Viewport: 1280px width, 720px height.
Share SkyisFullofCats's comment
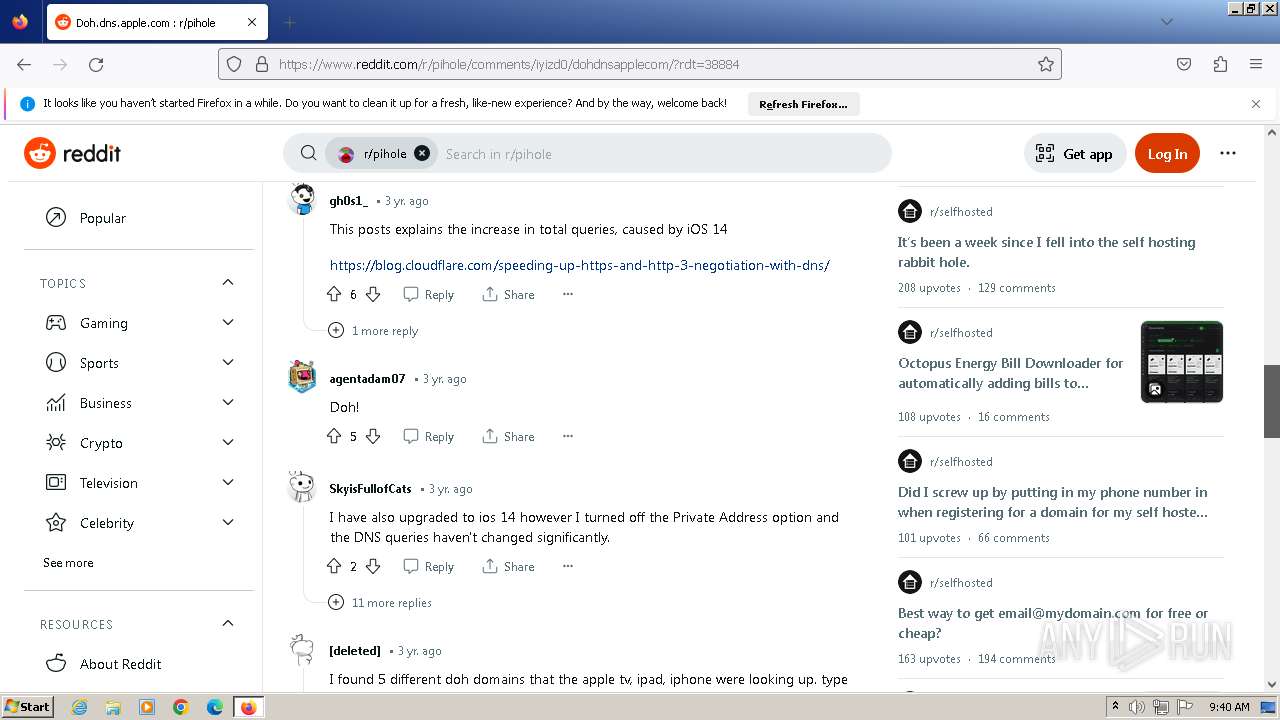[508, 566]
